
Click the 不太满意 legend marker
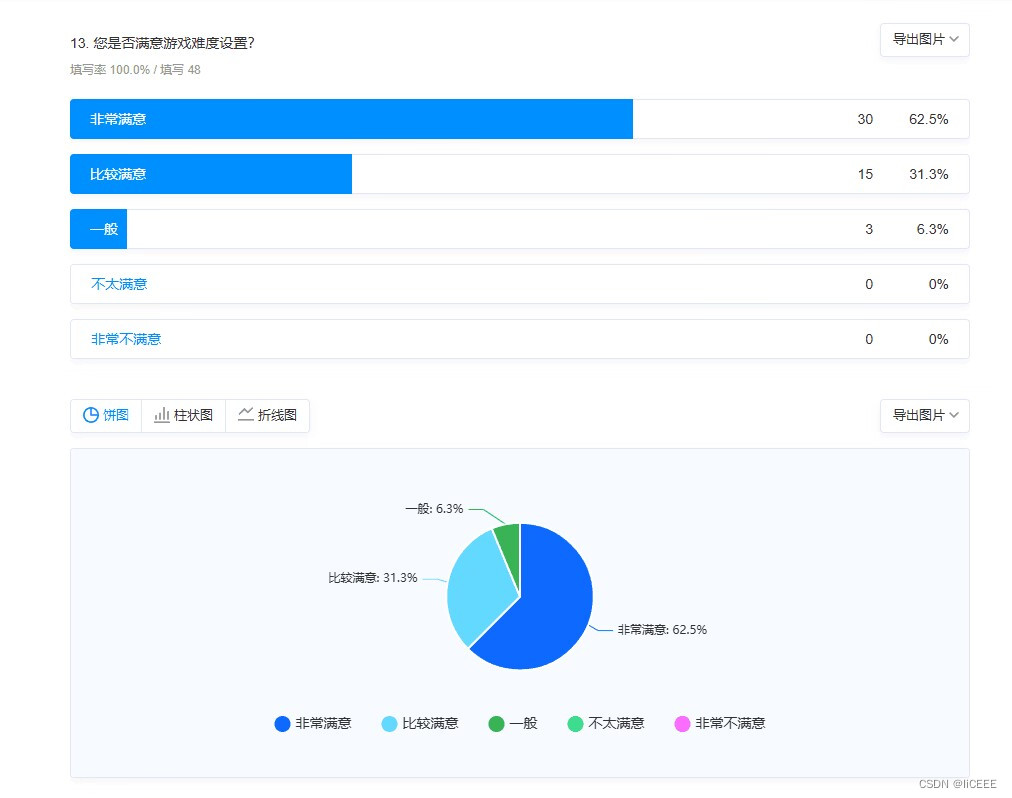pyautogui.click(x=575, y=723)
